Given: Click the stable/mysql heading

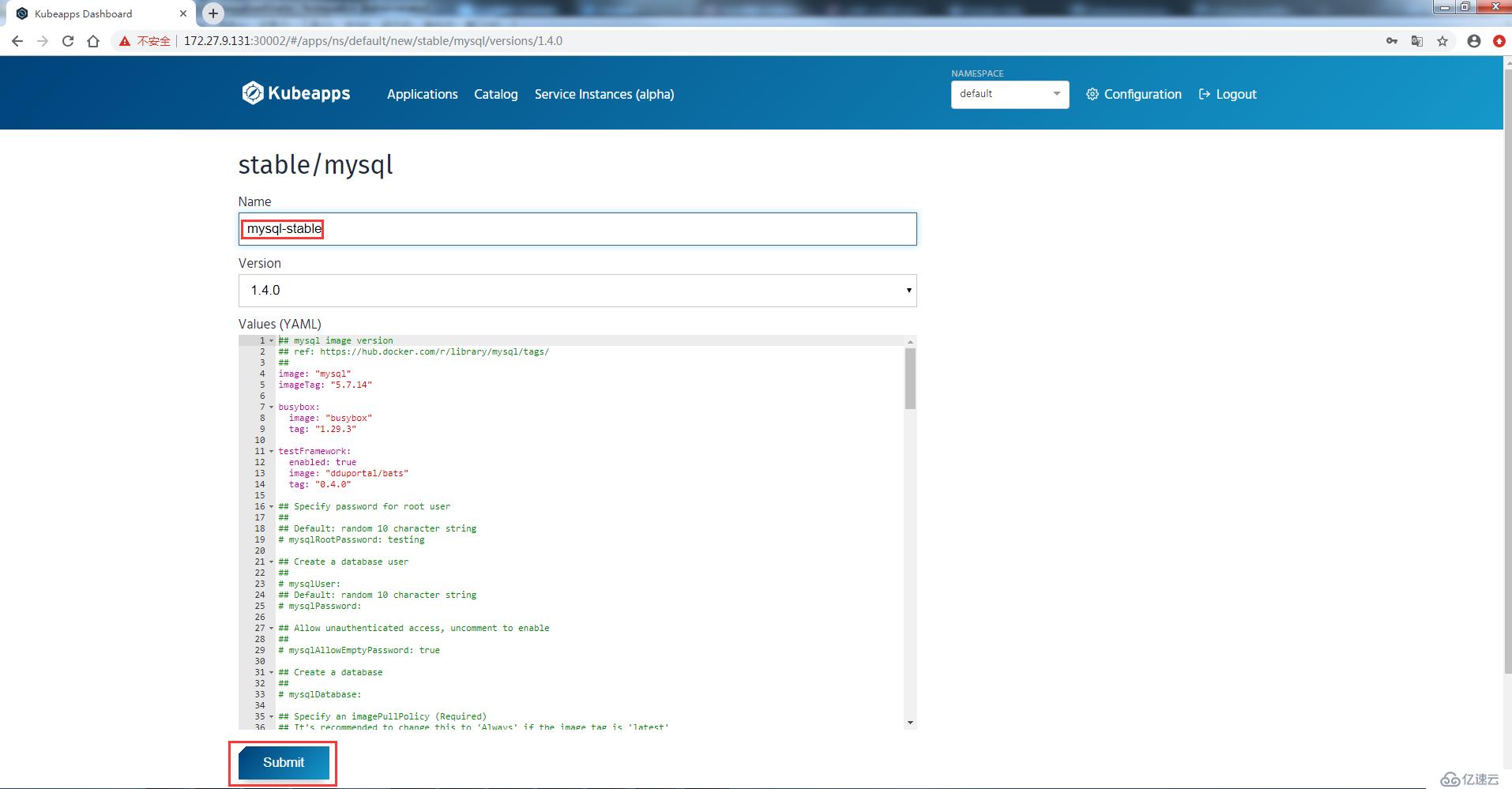Looking at the screenshot, I should tap(315, 165).
